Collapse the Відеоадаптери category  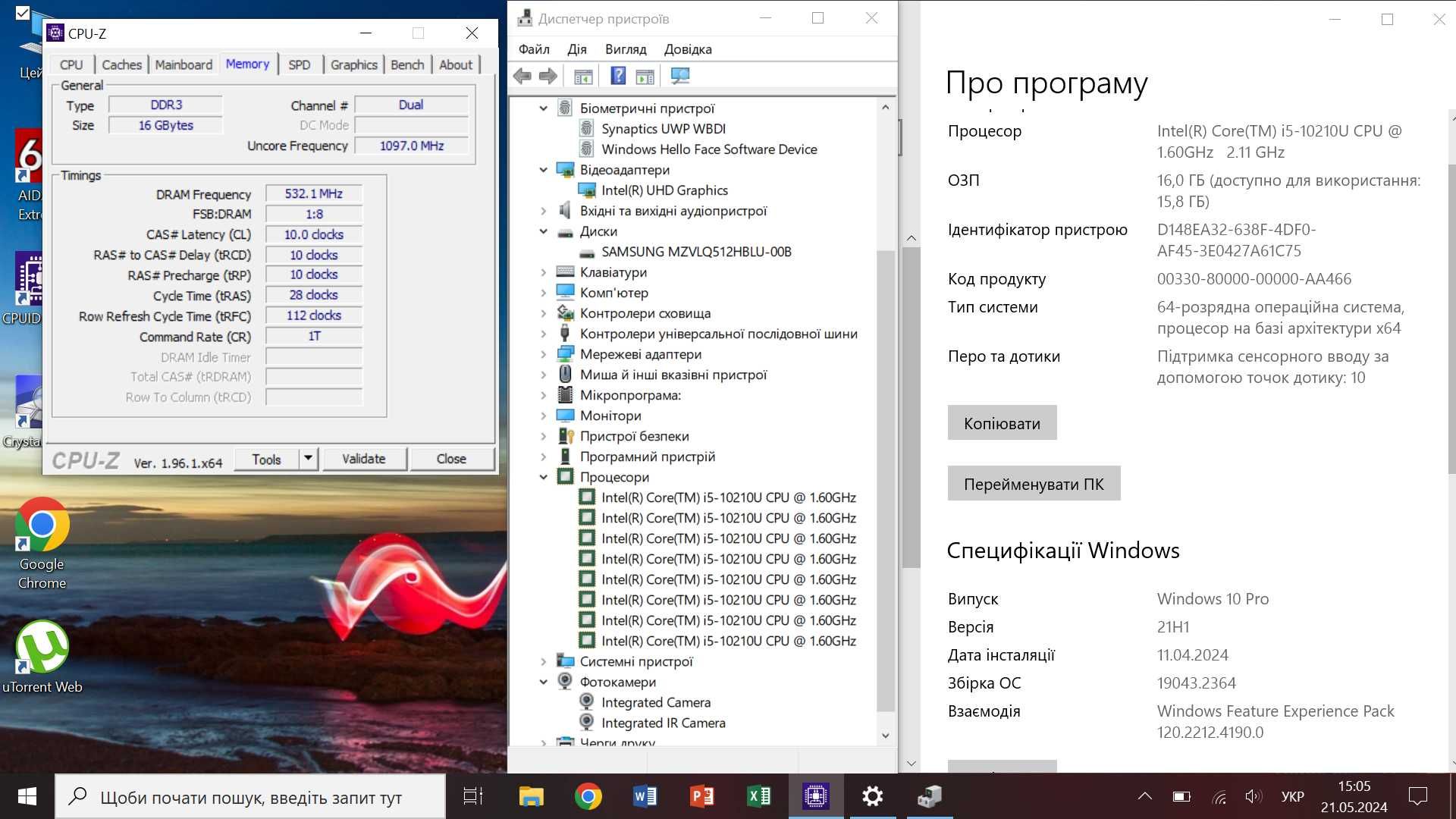coord(543,170)
